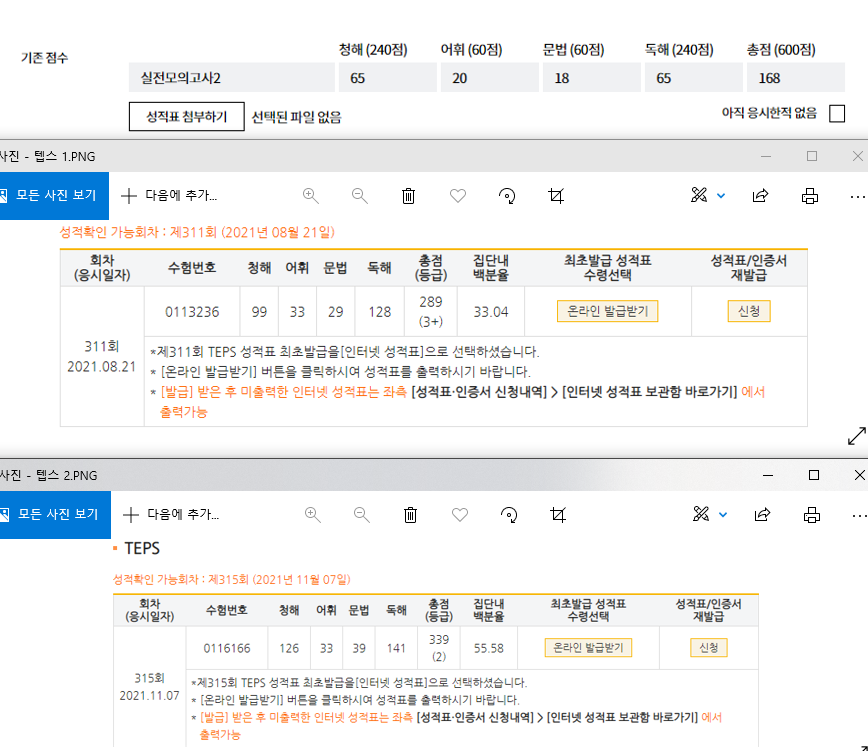The width and height of the screenshot is (868, 751).
Task: Click the 성적표 첨부하기 button
Action: tap(187, 117)
